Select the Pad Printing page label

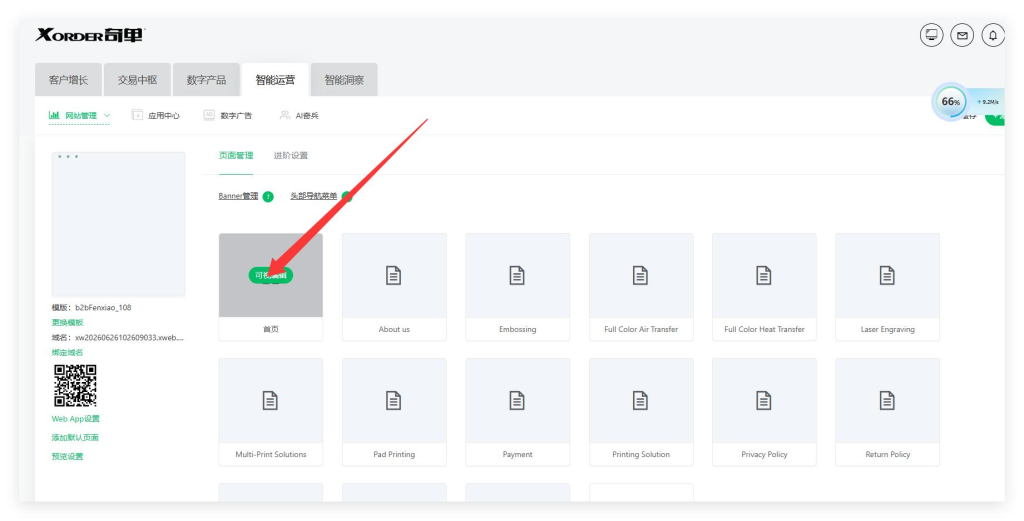click(394, 454)
